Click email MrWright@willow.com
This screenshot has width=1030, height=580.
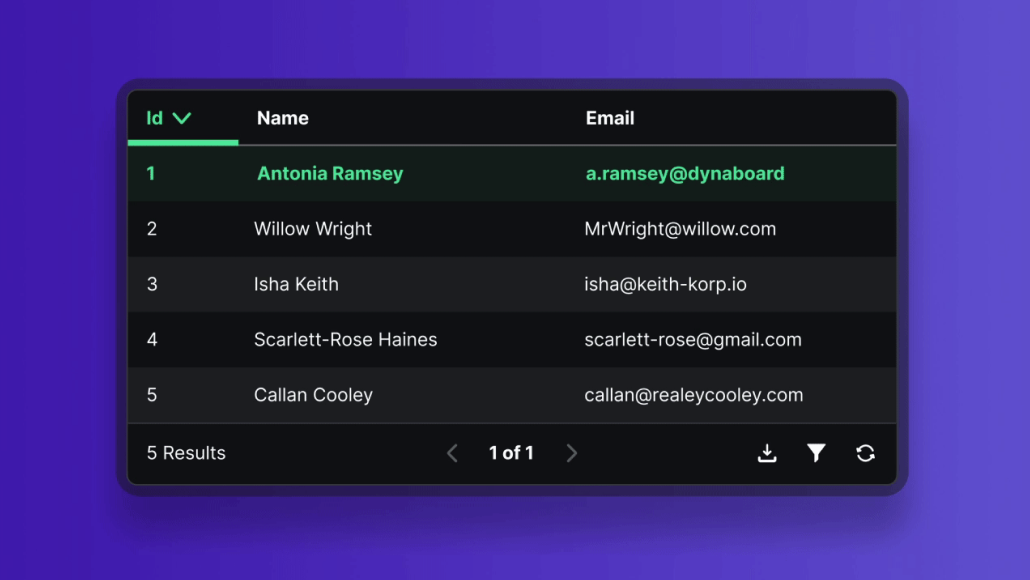pos(680,229)
